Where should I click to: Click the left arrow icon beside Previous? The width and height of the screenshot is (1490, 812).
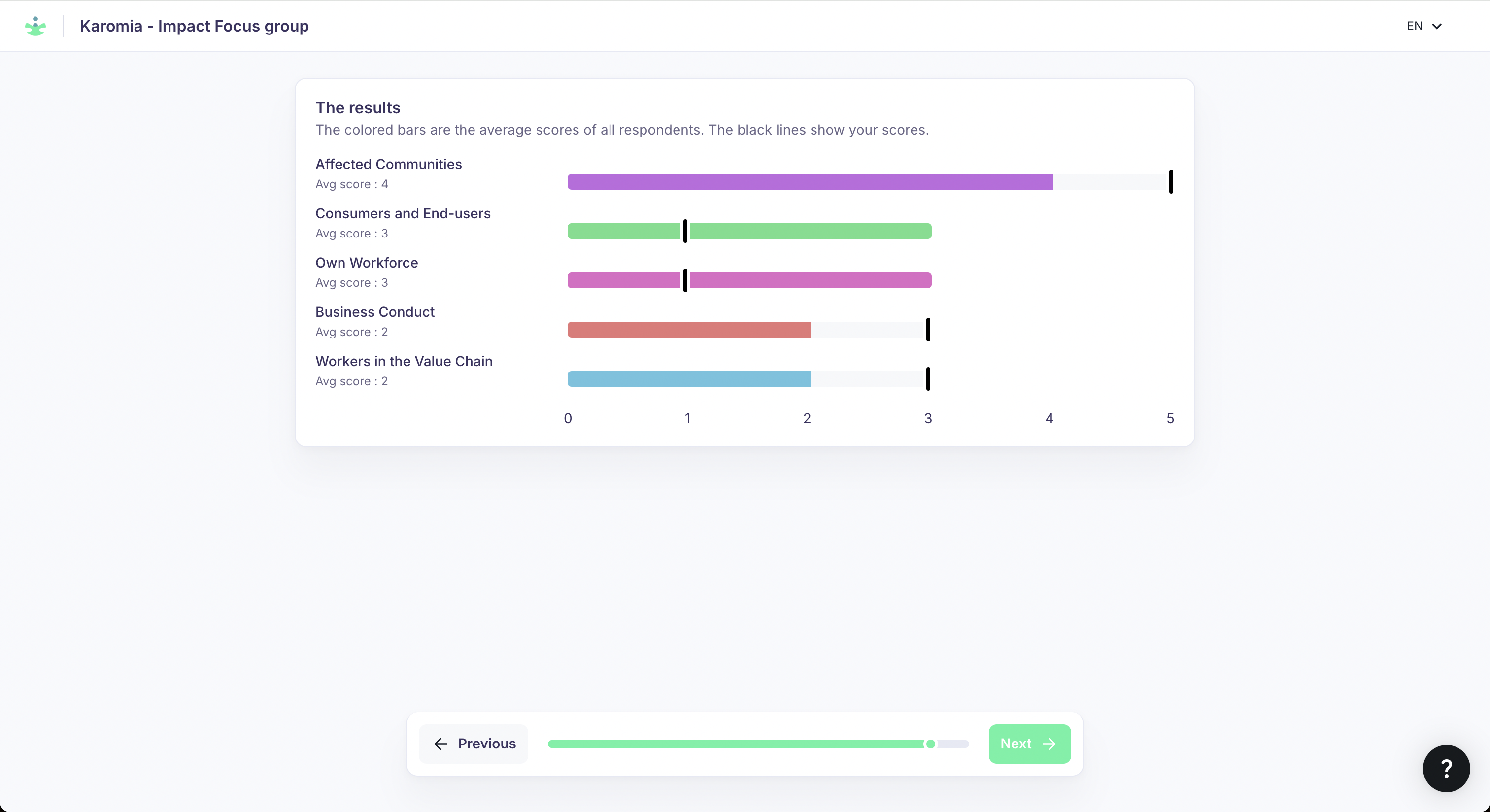[440, 744]
